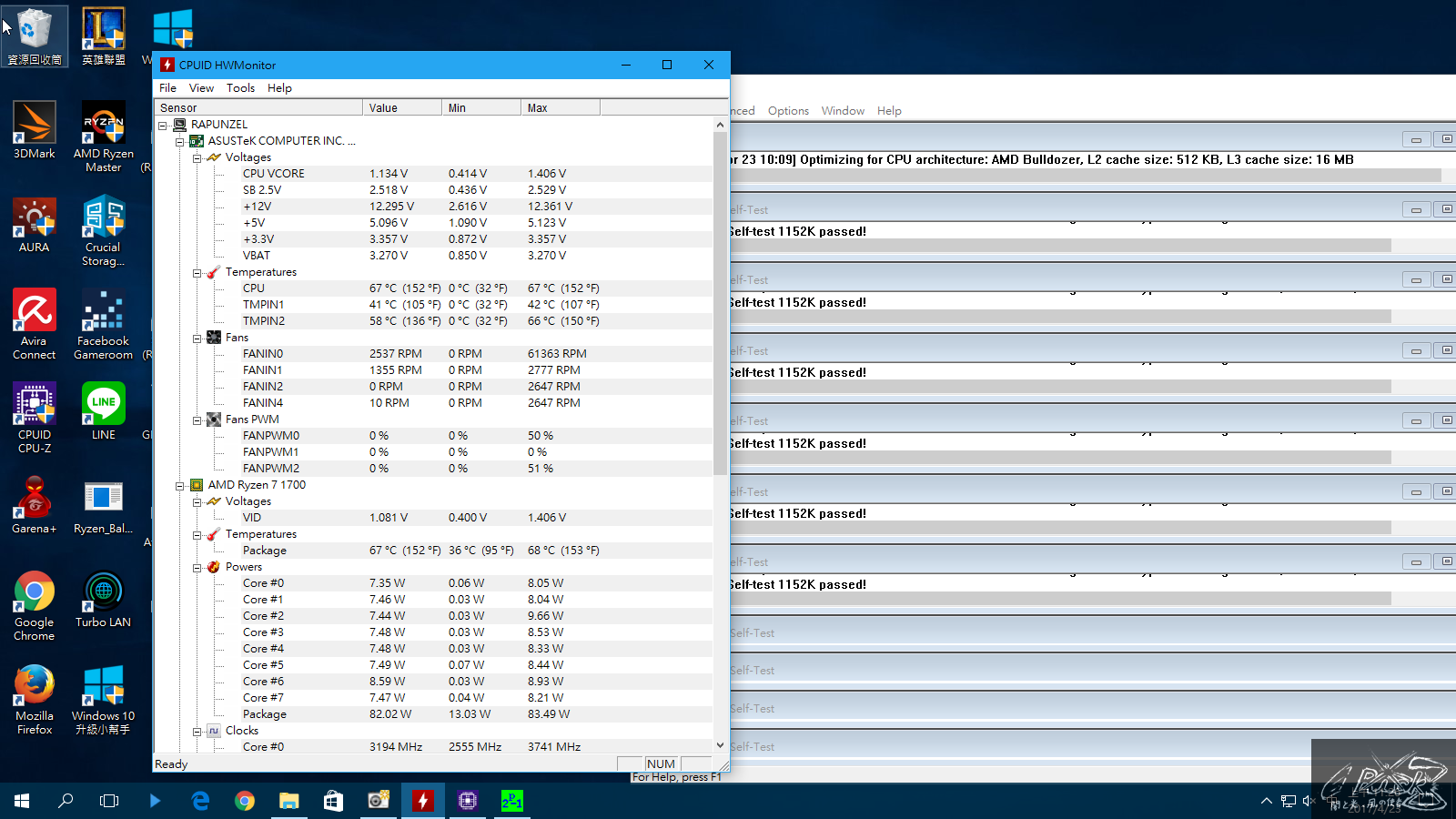The height and width of the screenshot is (819, 1456).
Task: Collapse the Clocks section
Action: 197,731
